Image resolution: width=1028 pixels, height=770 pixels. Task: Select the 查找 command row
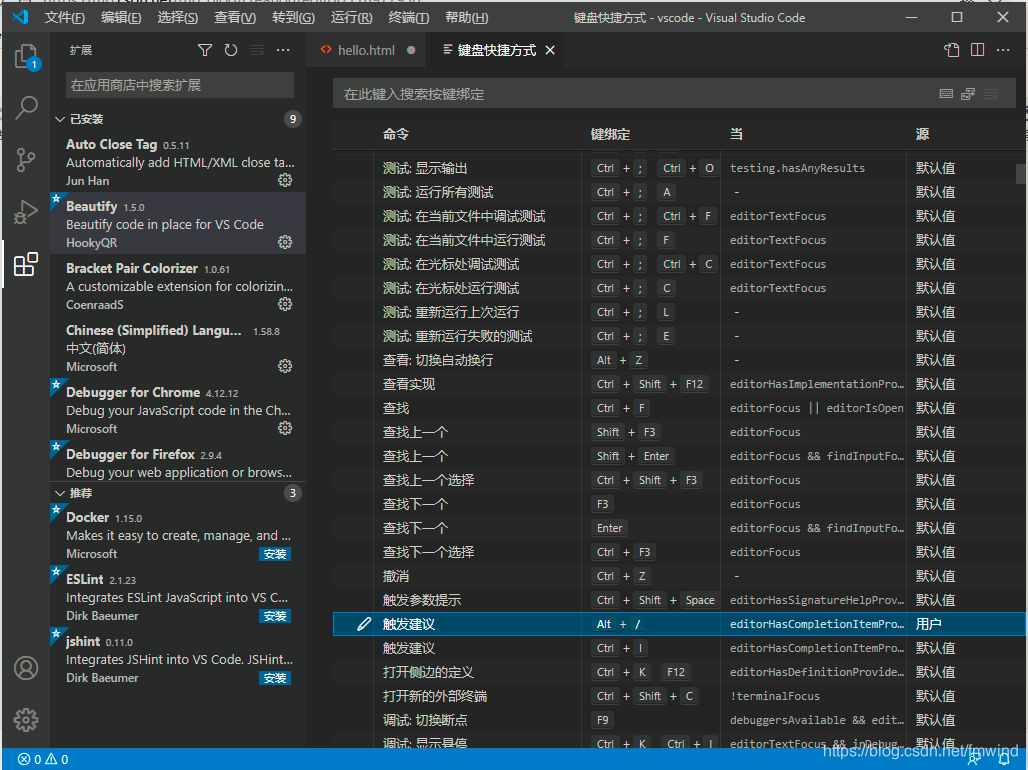pos(679,409)
